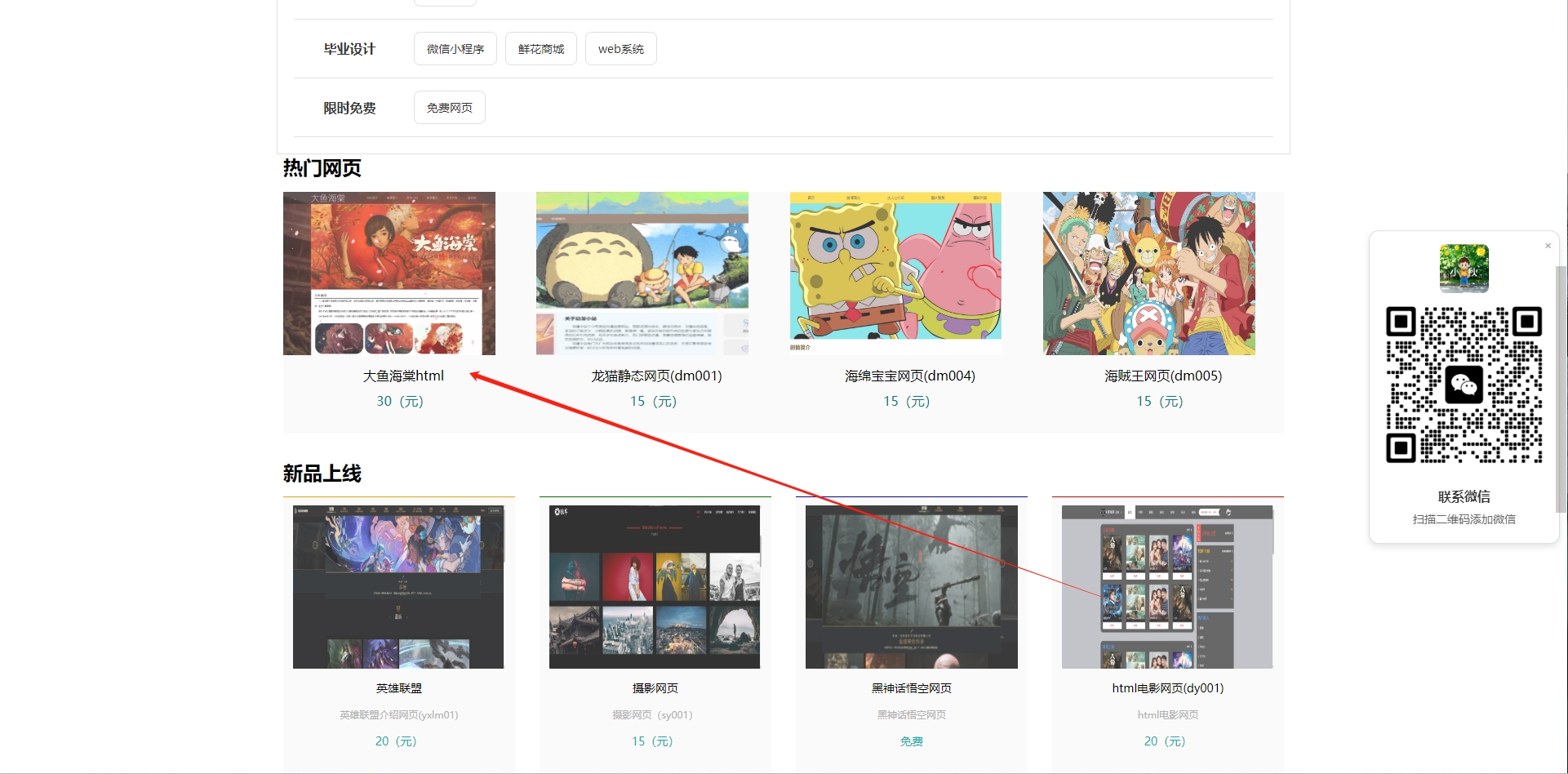Click the 英雄联盟介绍网页(yxlm01) subtitle
1568x774 pixels.
coord(399,714)
